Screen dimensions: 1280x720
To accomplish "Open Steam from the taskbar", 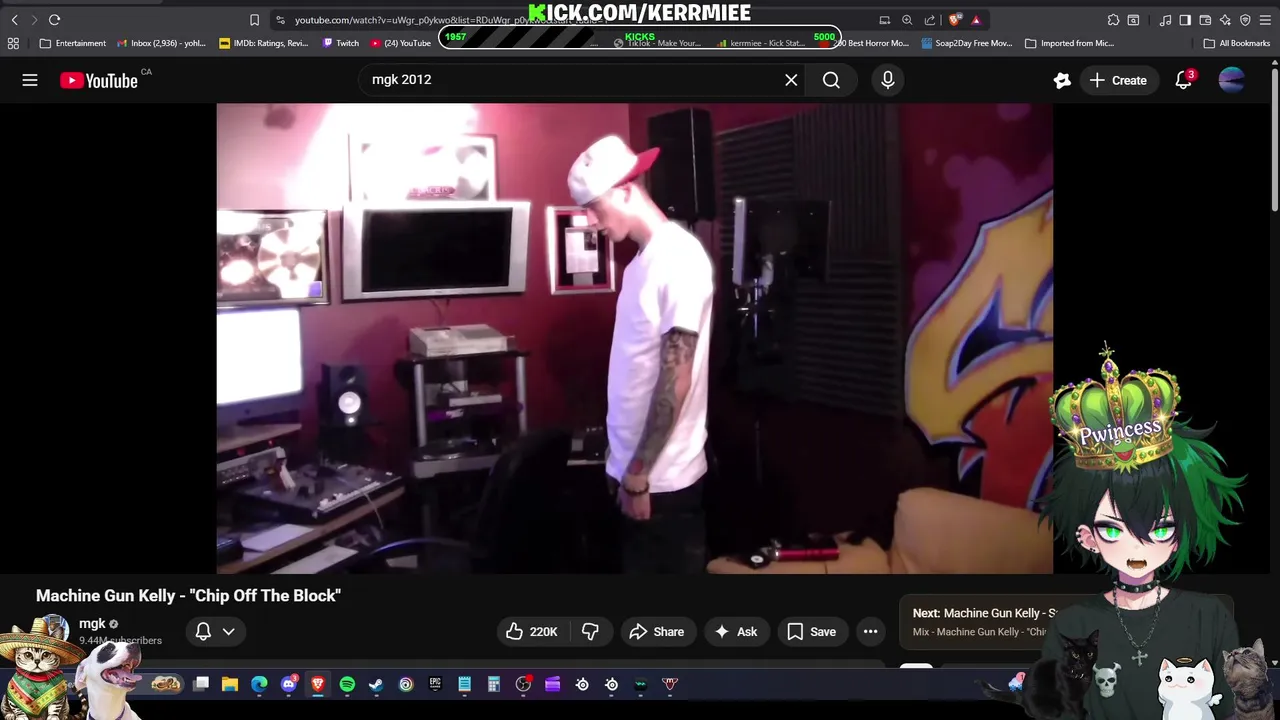I will [x=376, y=684].
